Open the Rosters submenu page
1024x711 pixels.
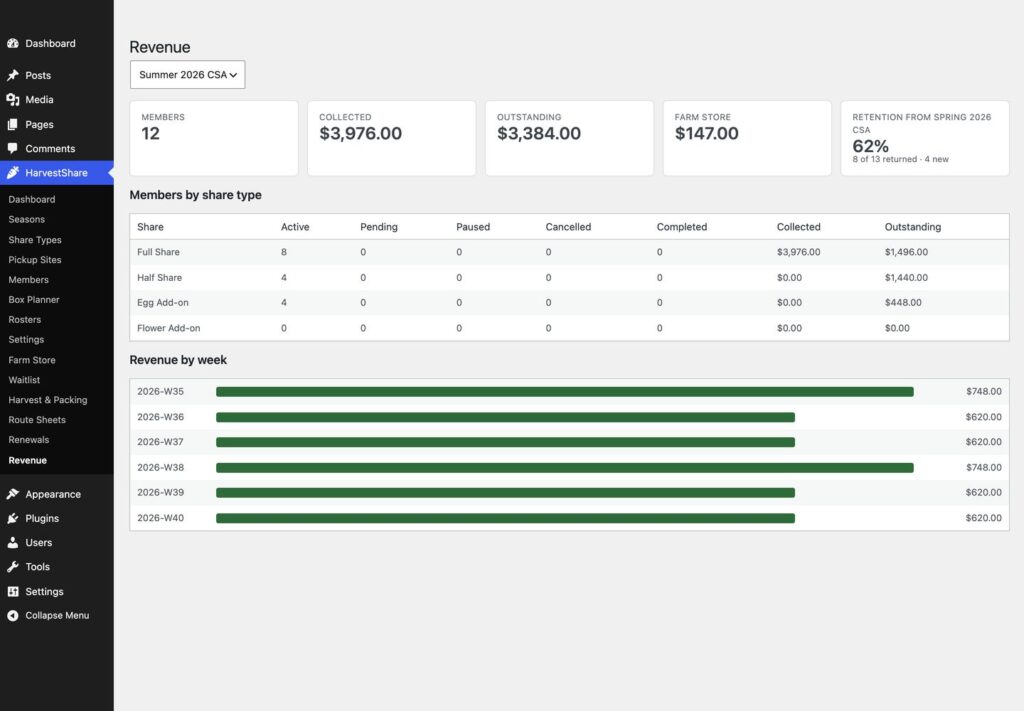[25, 320]
